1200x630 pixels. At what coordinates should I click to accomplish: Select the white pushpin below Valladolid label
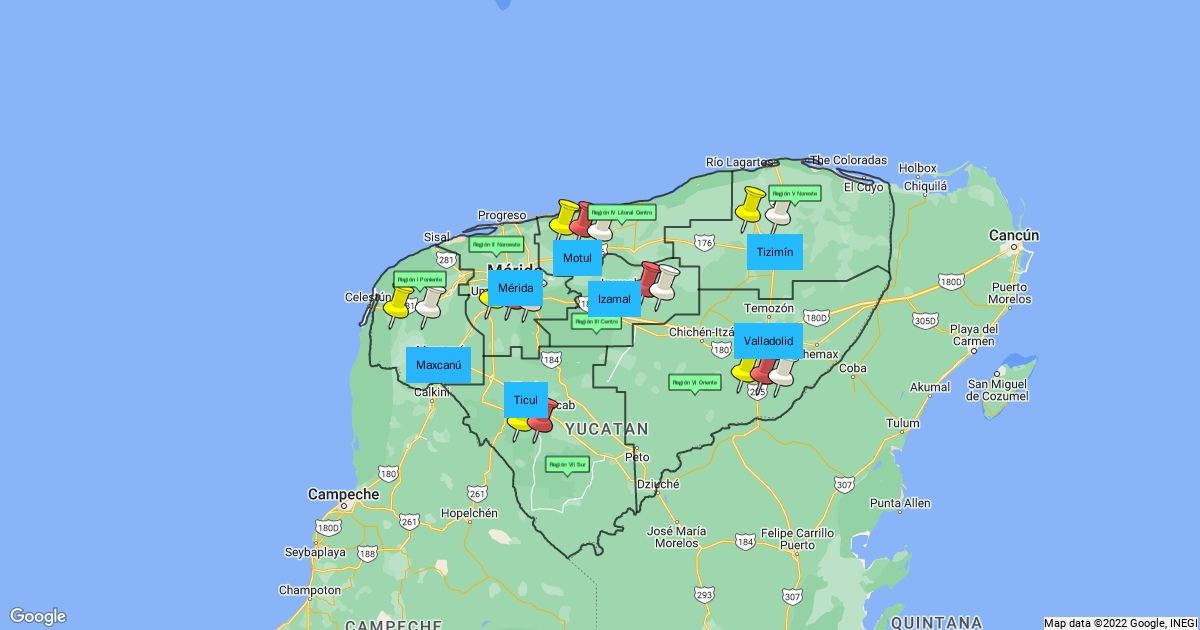click(784, 370)
